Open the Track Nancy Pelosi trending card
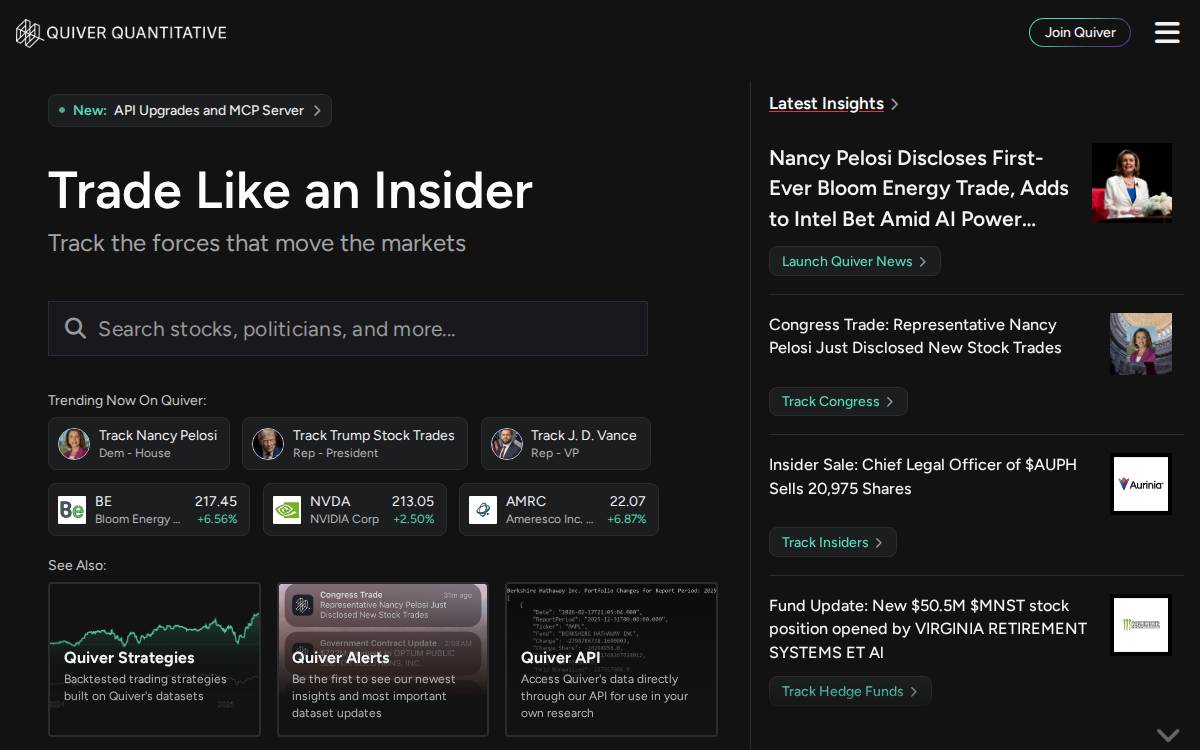Viewport: 1200px width, 750px height. [139, 444]
